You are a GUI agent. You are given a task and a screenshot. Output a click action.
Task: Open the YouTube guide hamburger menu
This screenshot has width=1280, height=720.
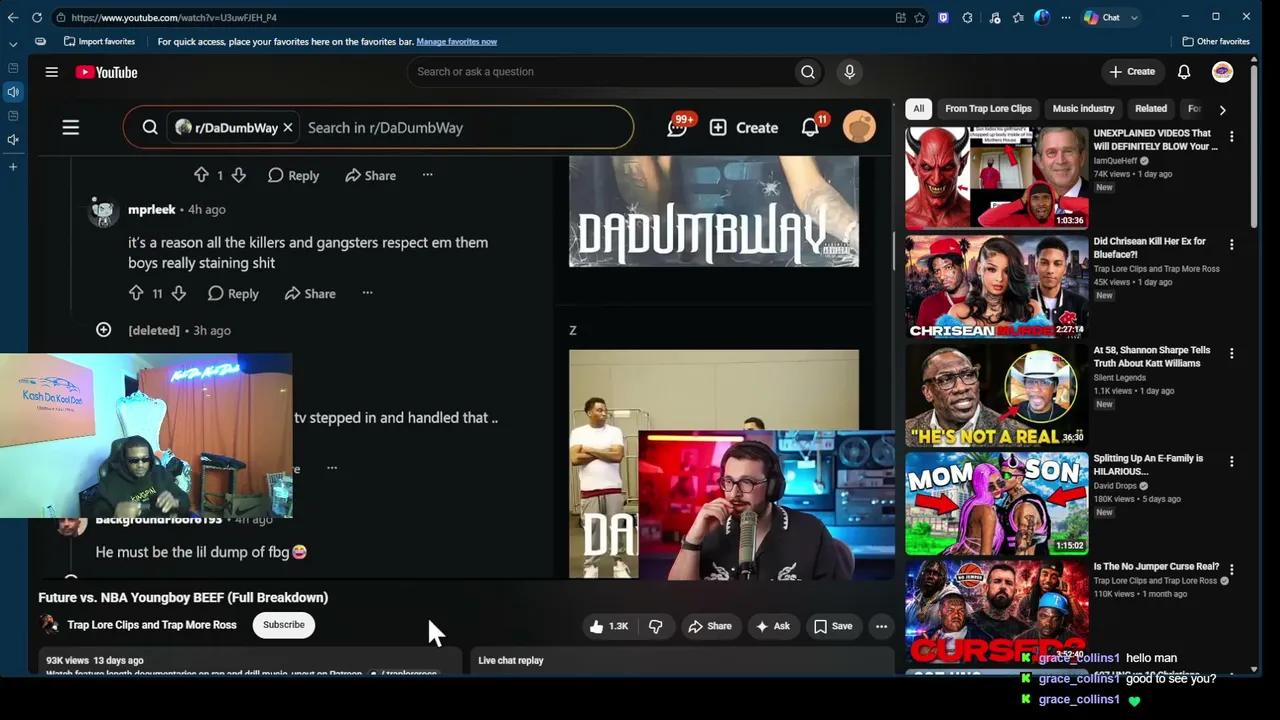[x=51, y=72]
